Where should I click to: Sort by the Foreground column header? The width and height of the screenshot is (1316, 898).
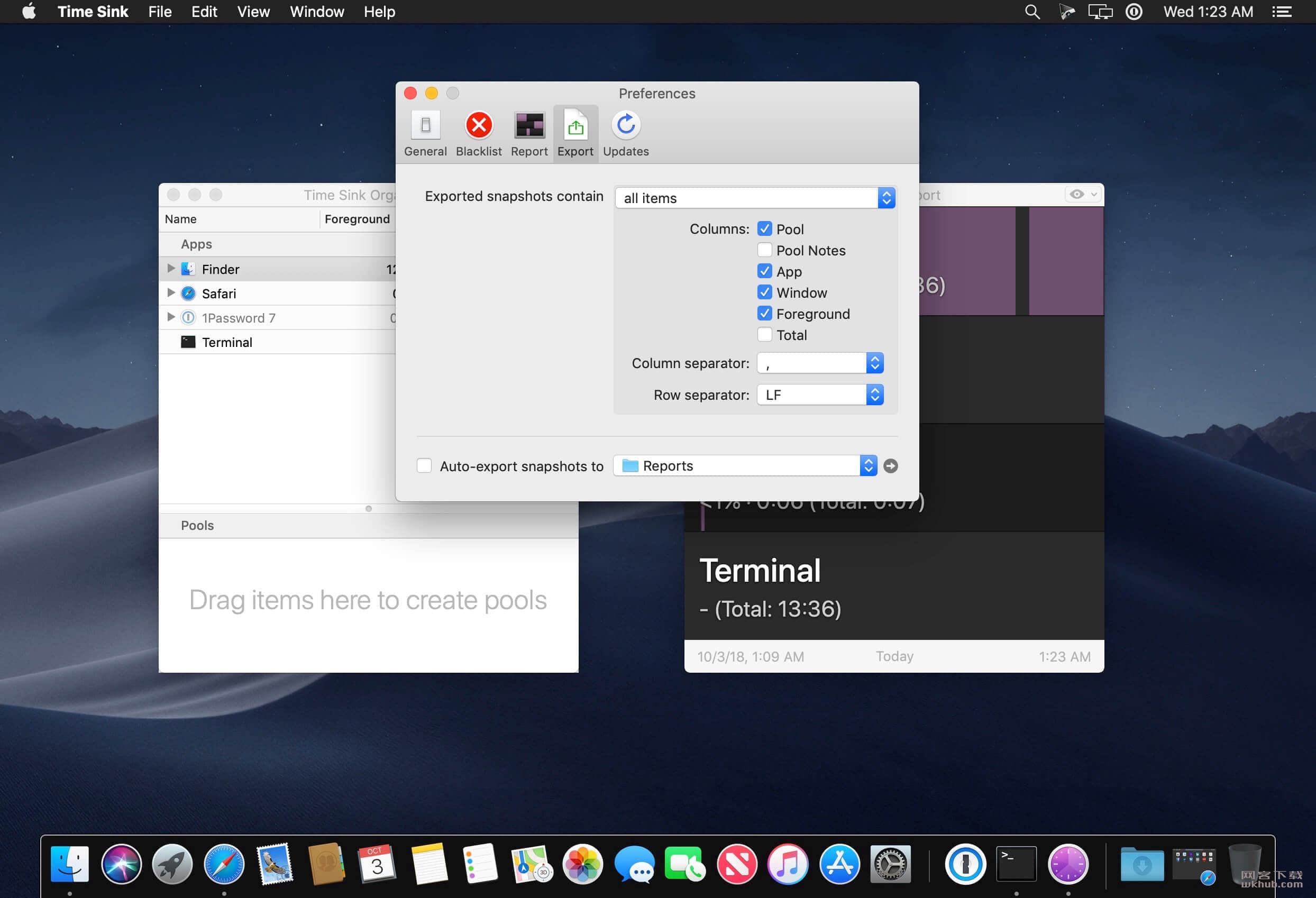coord(358,219)
